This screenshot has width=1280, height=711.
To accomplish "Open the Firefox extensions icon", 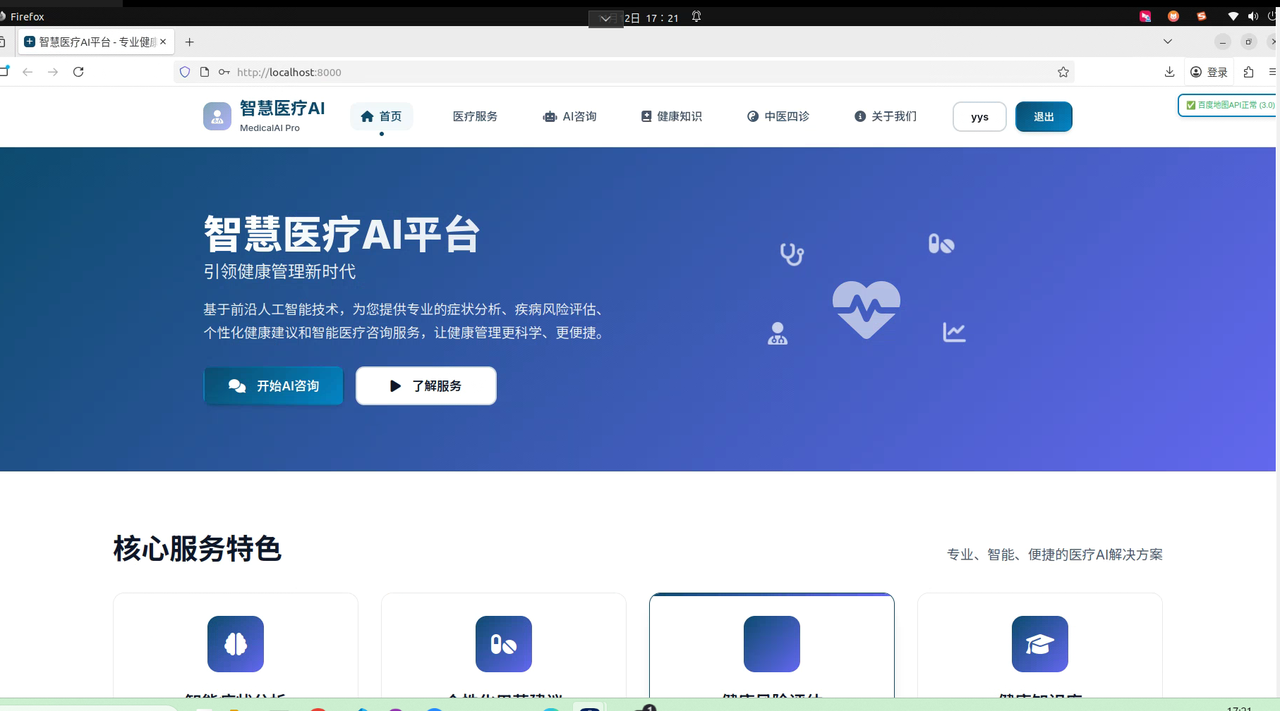I will (x=1249, y=72).
